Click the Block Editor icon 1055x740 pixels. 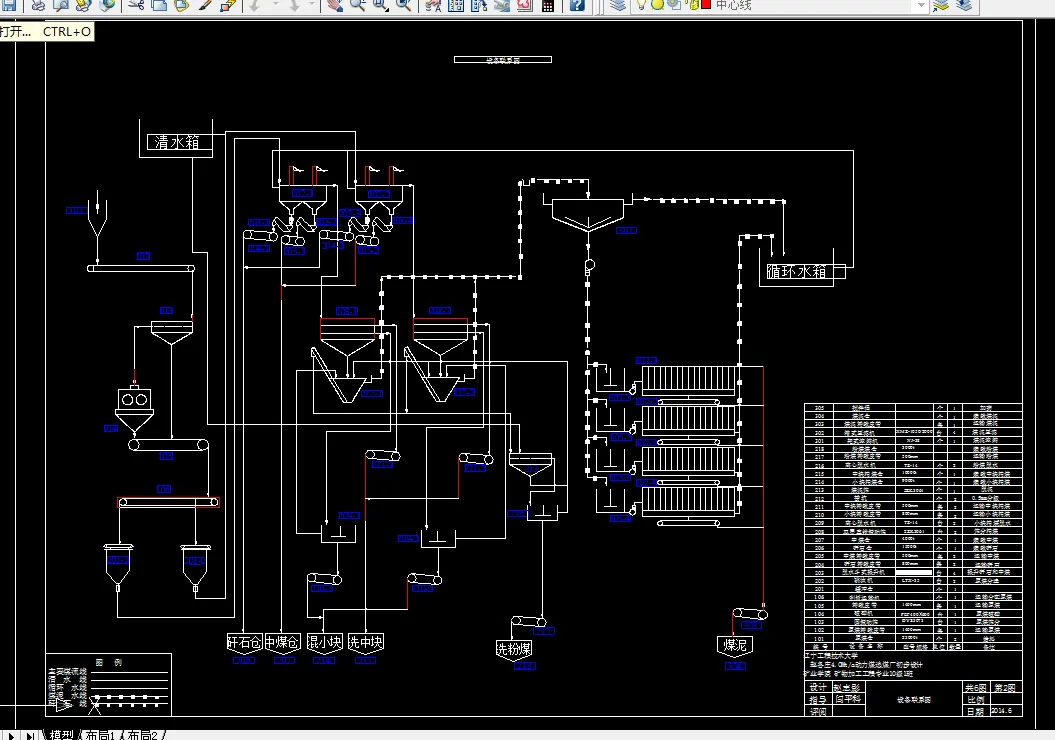pyautogui.click(x=229, y=5)
